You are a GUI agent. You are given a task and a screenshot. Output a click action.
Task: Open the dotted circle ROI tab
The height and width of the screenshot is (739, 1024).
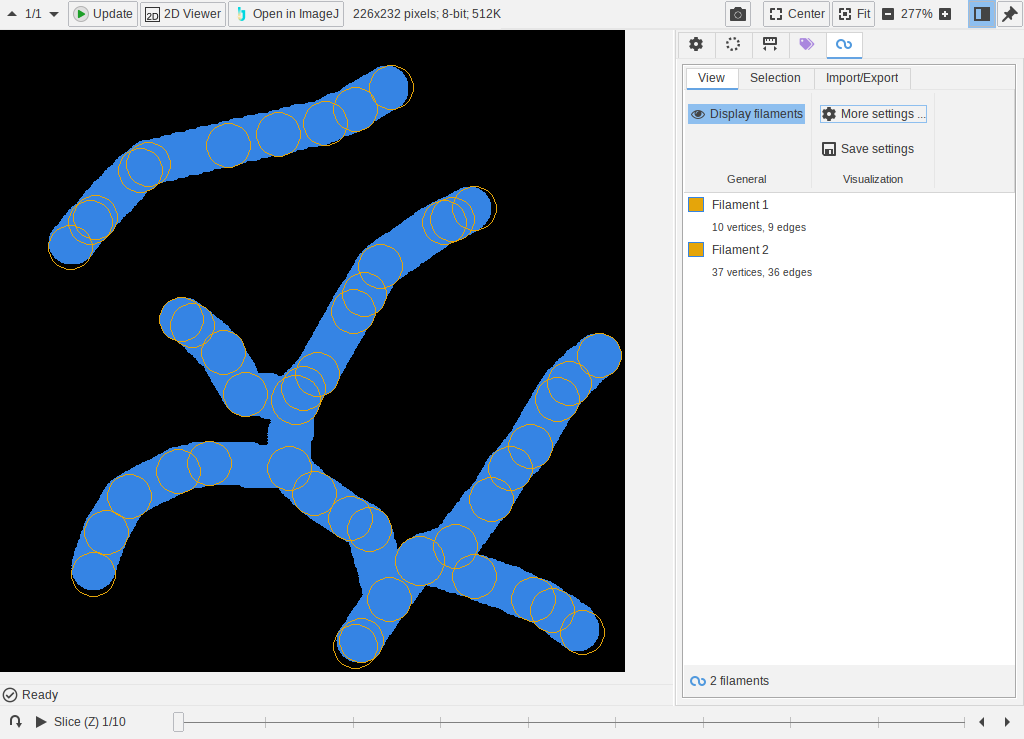click(x=733, y=44)
